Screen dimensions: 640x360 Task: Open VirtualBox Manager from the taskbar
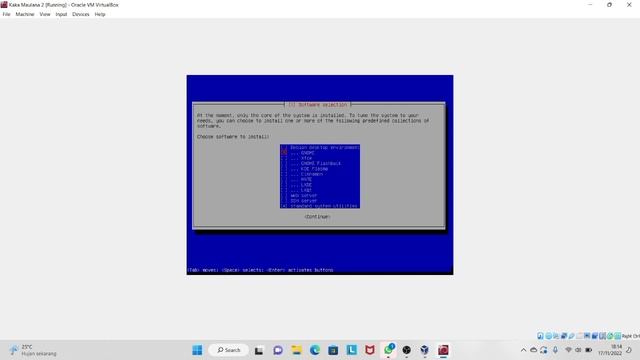425,350
